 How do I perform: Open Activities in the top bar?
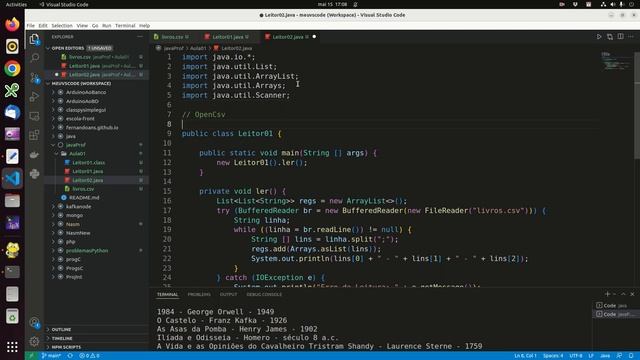pyautogui.click(x=16, y=4)
